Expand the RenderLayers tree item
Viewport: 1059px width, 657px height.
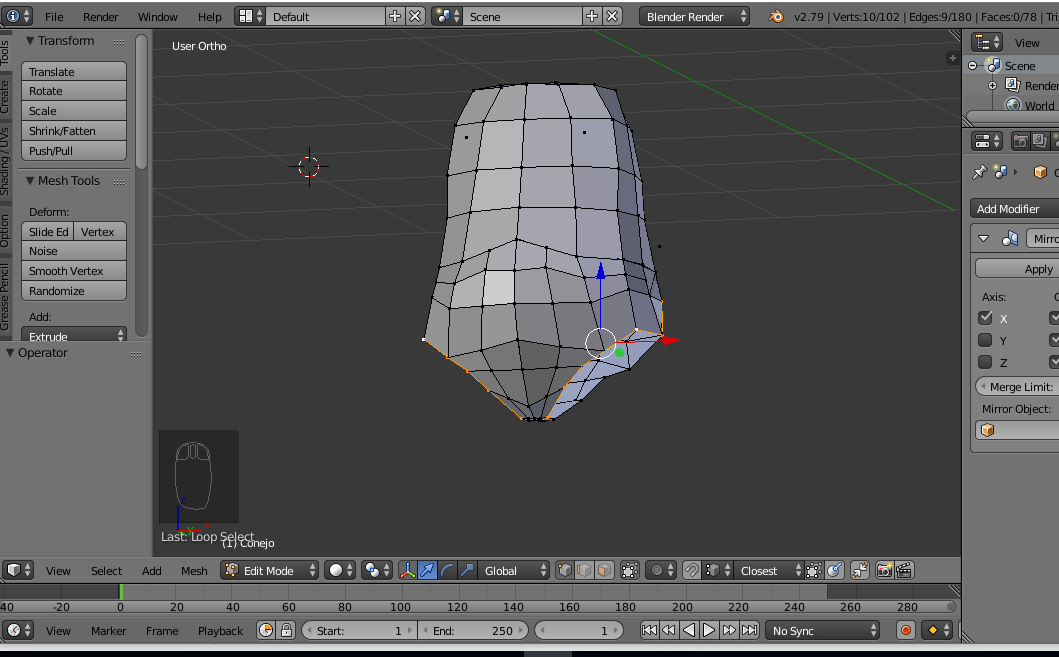pos(993,86)
